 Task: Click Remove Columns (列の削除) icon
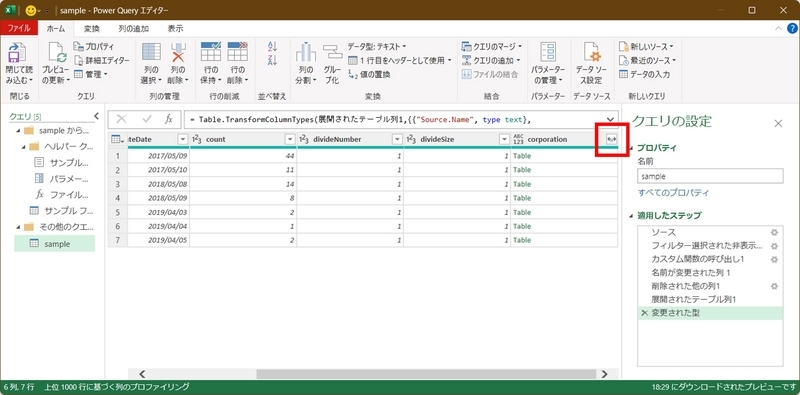pos(178,53)
